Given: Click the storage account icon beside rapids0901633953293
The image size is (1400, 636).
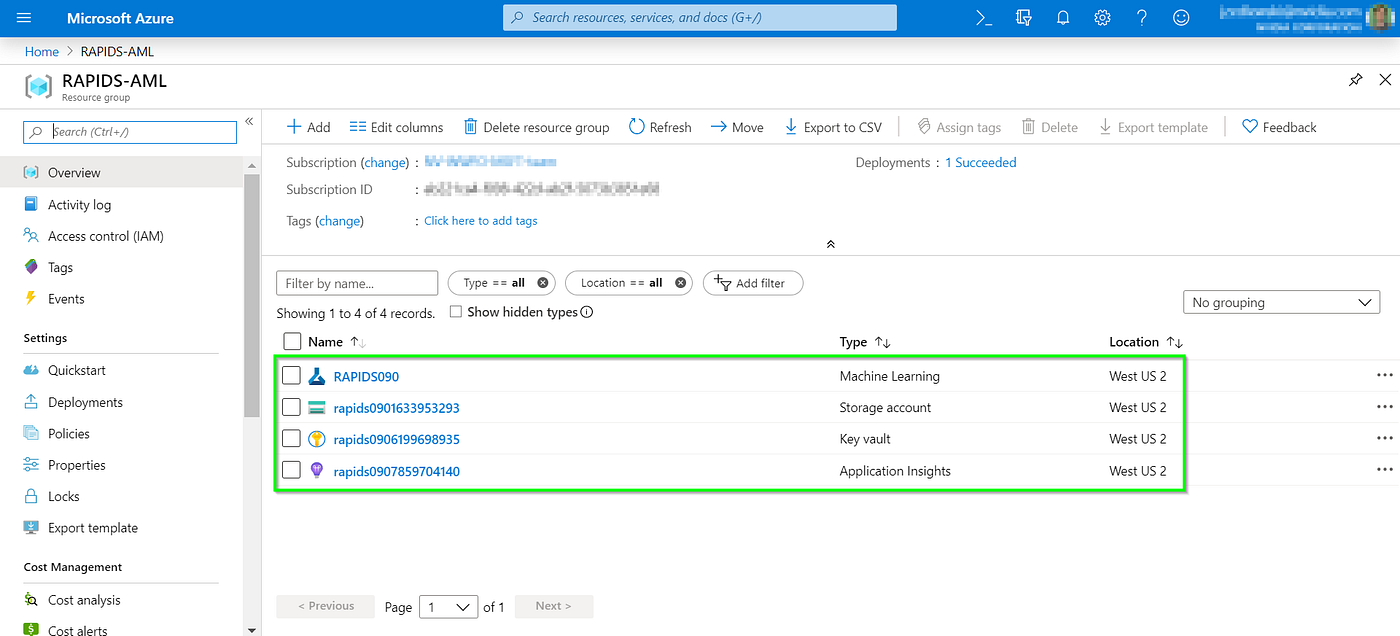Looking at the screenshot, I should pos(317,408).
